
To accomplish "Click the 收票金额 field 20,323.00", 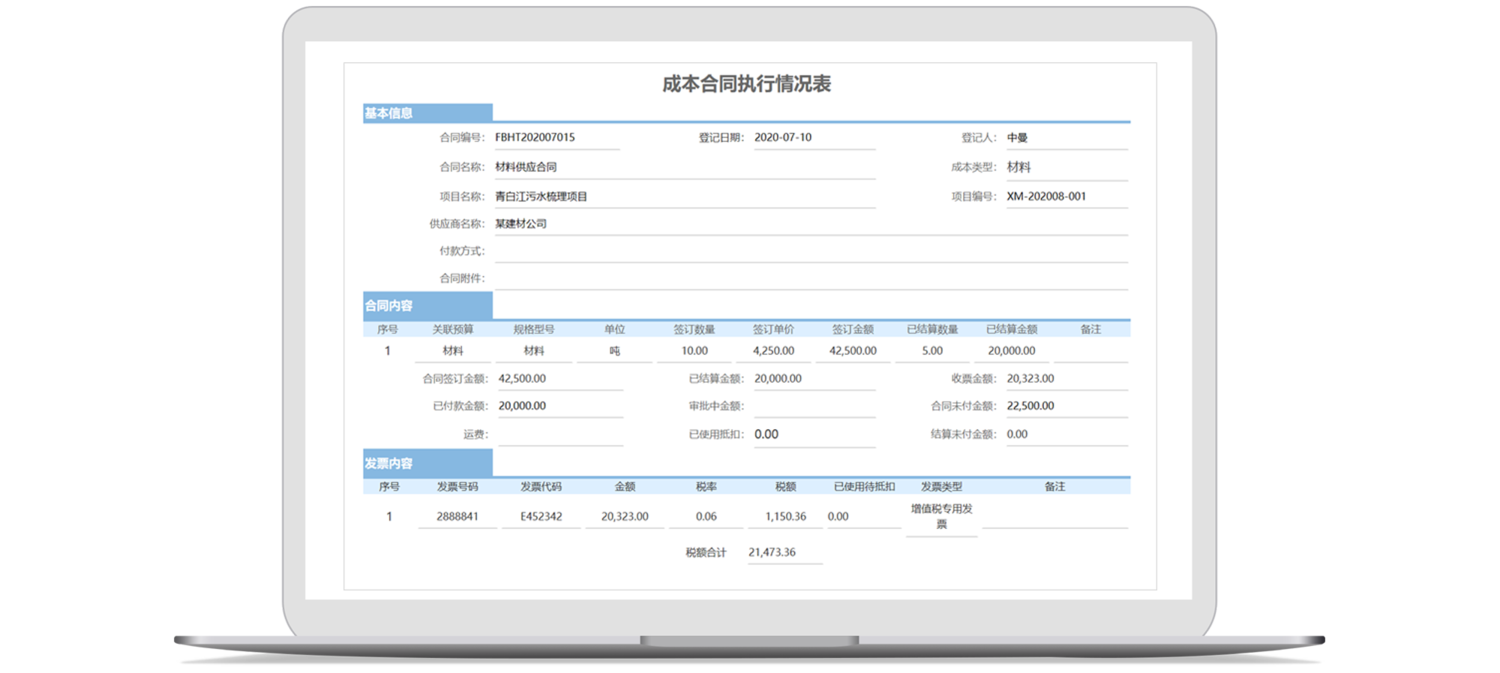I will pyautogui.click(x=1065, y=379).
